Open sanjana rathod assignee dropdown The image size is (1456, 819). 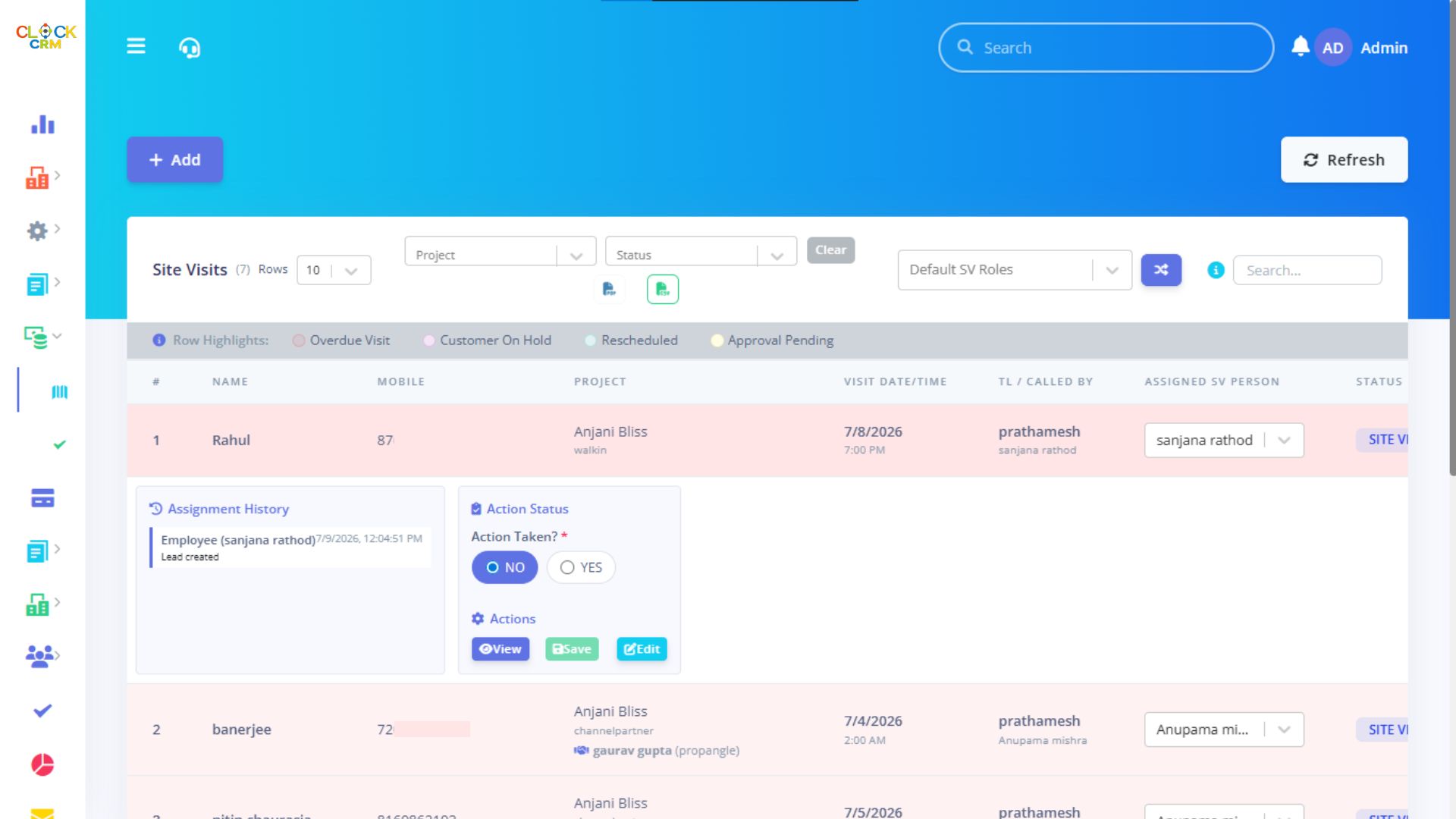pos(1224,440)
